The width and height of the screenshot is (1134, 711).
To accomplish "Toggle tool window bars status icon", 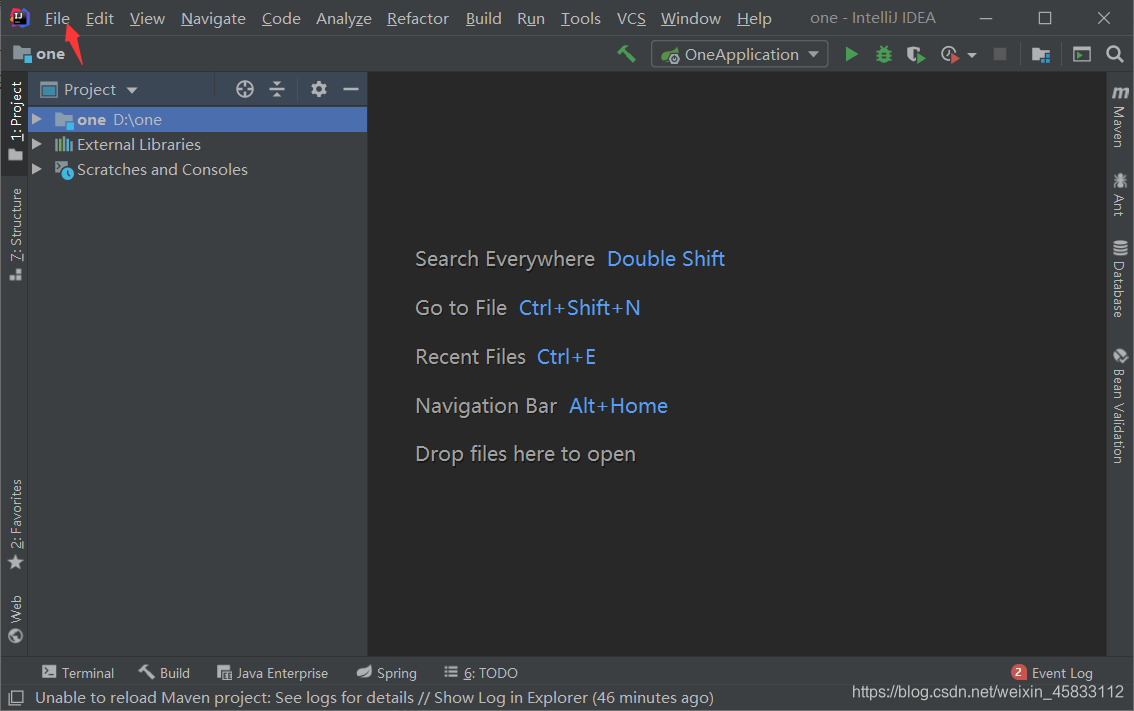I will coord(16,698).
